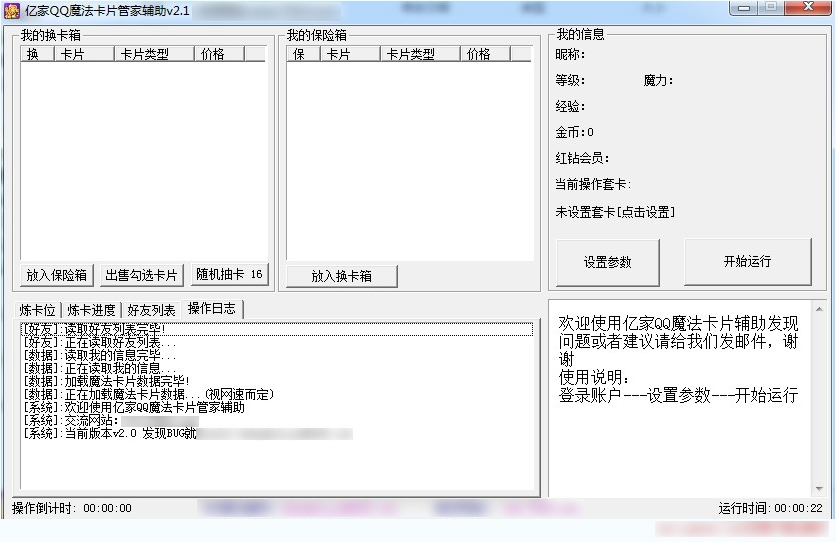
Task: Switch to 炼卡位 tab
Action: click(x=37, y=310)
